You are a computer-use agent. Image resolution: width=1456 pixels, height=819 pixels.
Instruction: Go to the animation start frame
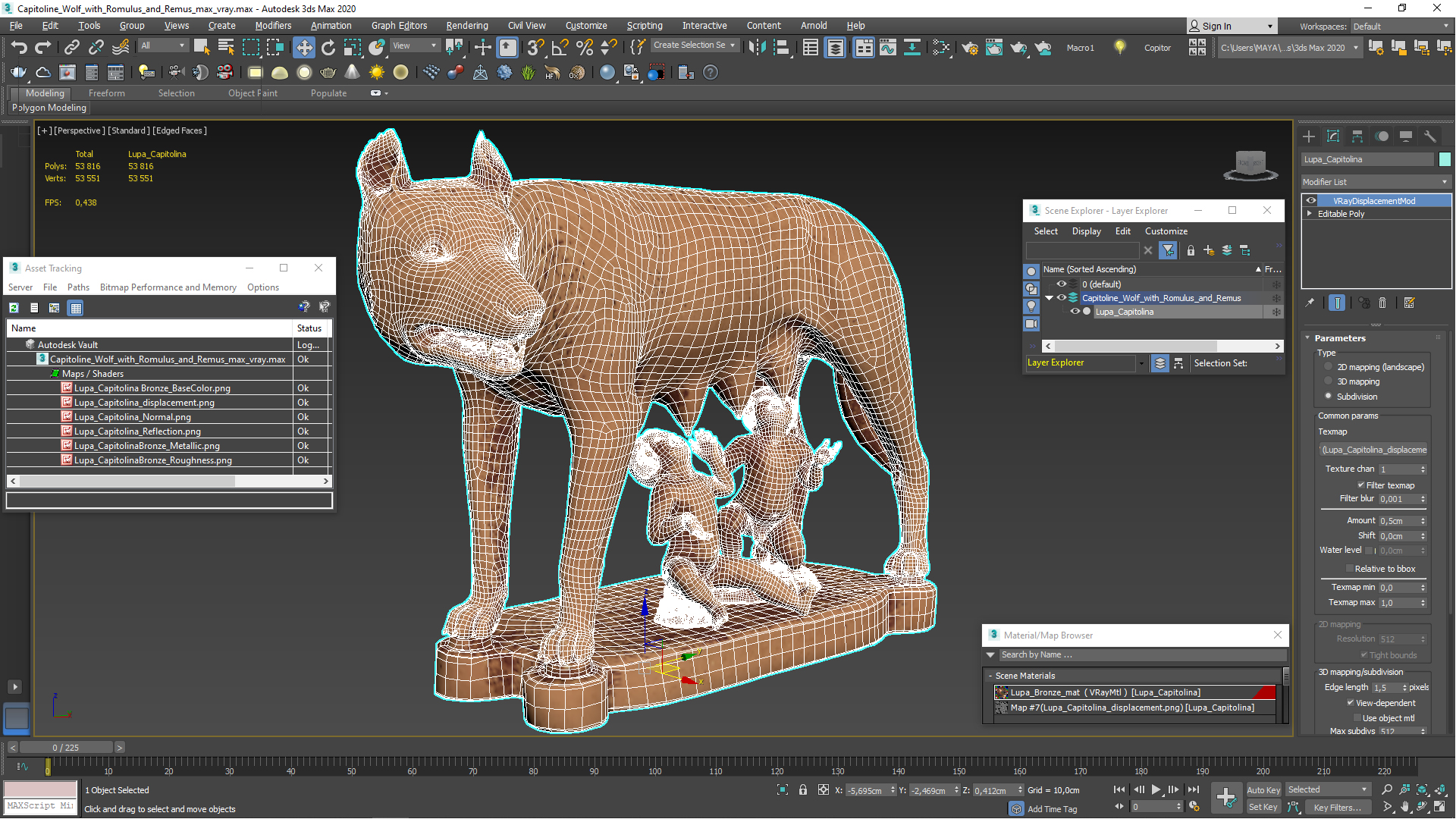(1119, 789)
